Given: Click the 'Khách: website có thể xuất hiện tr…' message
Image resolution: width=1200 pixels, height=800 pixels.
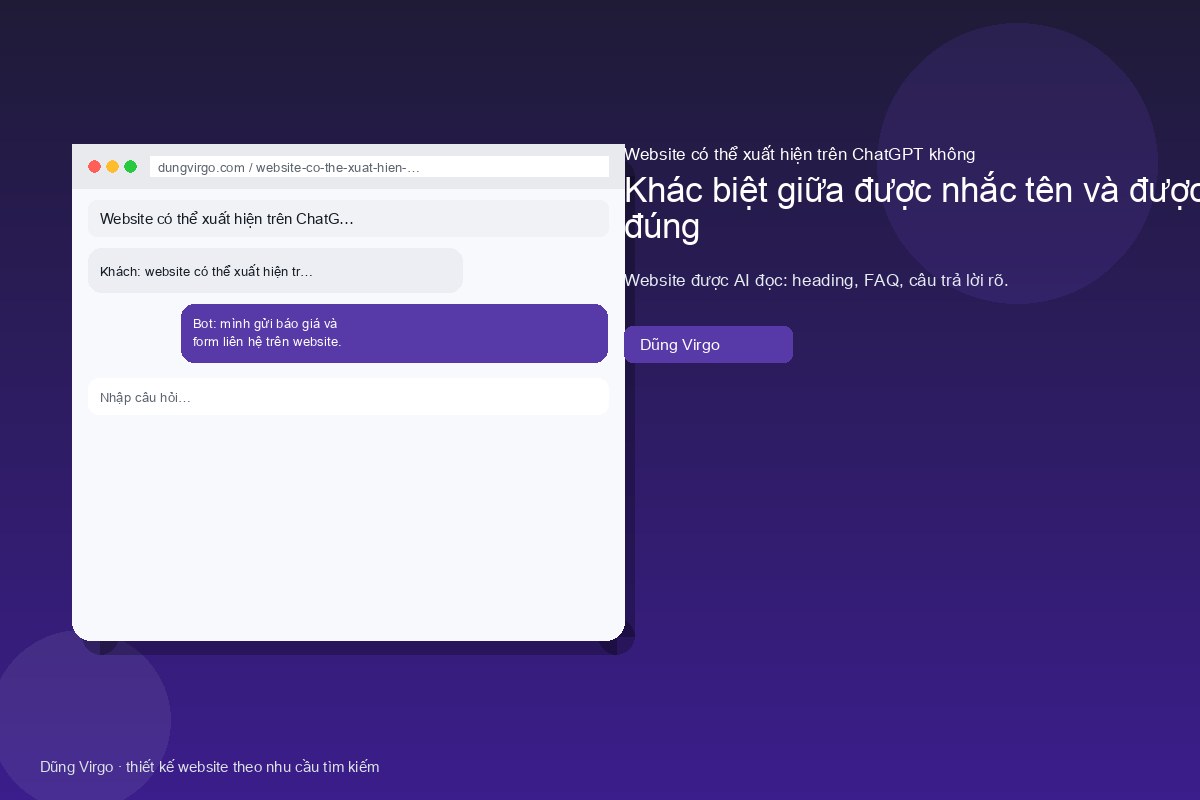Looking at the screenshot, I should click(x=275, y=271).
